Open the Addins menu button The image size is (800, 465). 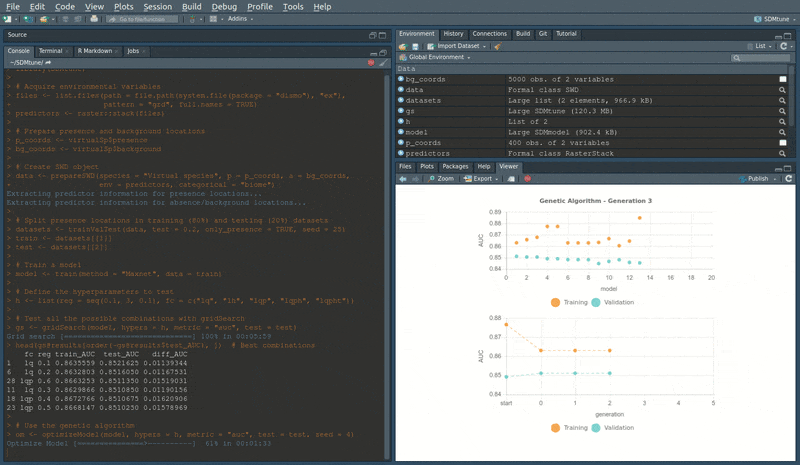(236, 19)
